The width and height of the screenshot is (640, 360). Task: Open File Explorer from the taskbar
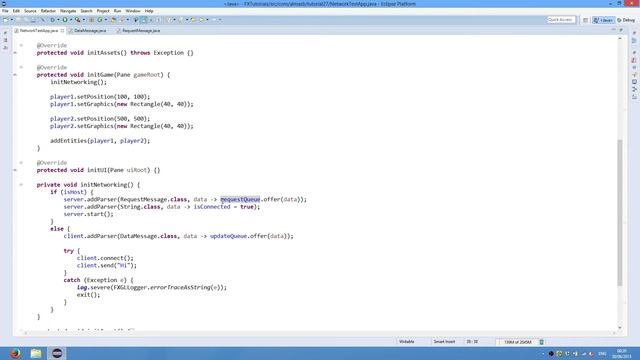point(36,353)
